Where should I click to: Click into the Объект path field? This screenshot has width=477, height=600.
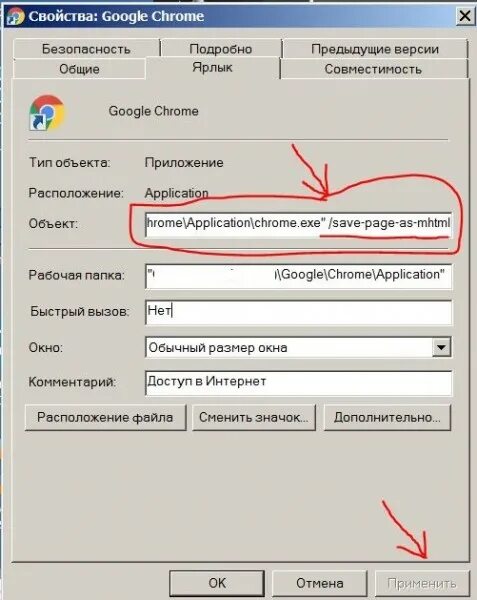tap(298, 224)
